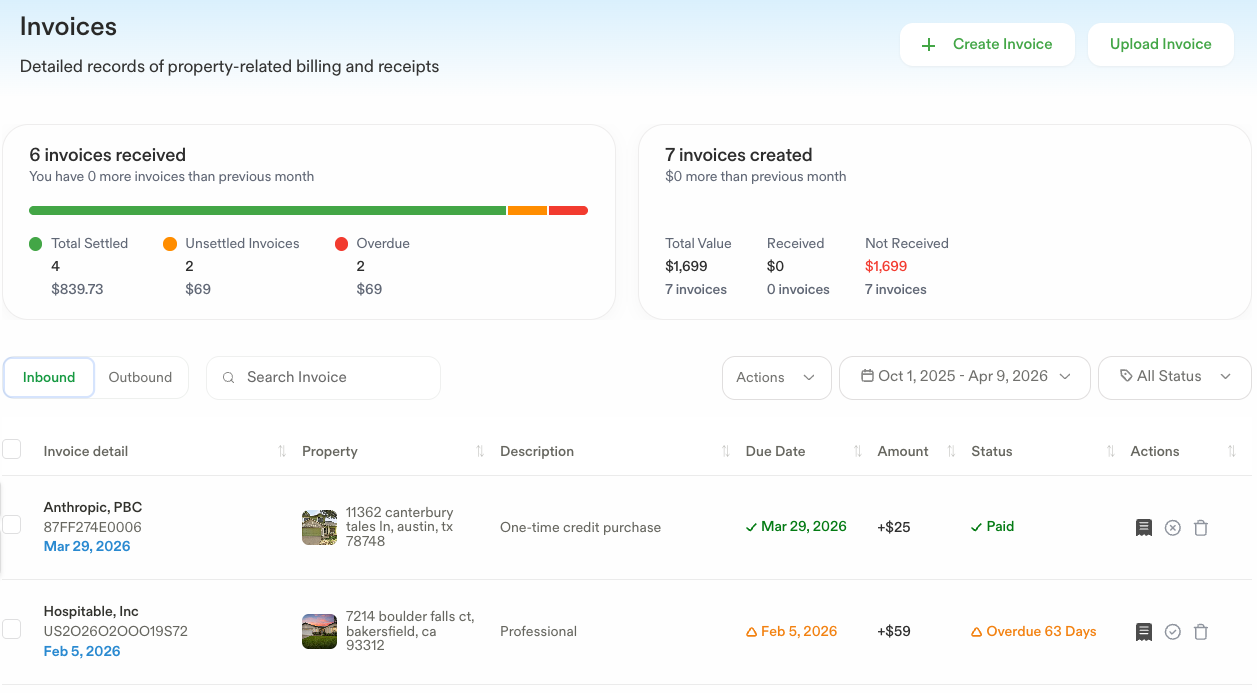The width and height of the screenshot is (1257, 693).
Task: Click the Mar 29, 2026 link under Anthropic
Action: 87,546
